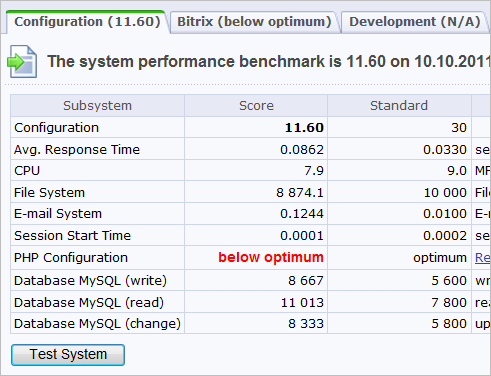
Task: Open the link beside PHP Configuration standard
Action: click(x=482, y=258)
